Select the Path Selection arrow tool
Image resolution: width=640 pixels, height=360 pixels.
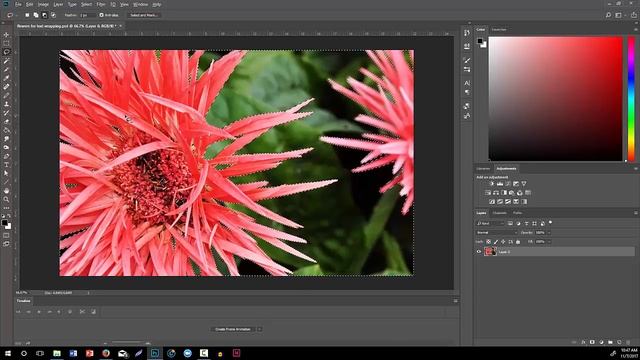[x=6, y=173]
